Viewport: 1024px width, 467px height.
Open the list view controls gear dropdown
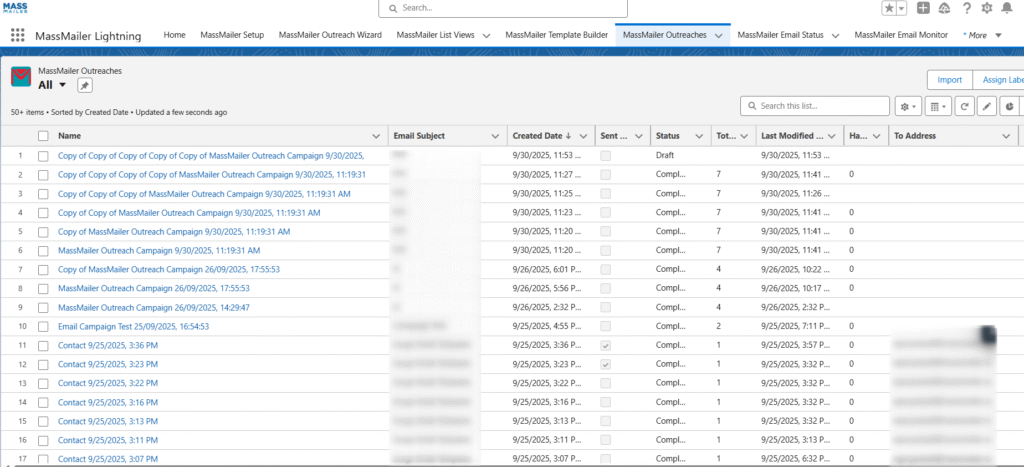click(908, 106)
